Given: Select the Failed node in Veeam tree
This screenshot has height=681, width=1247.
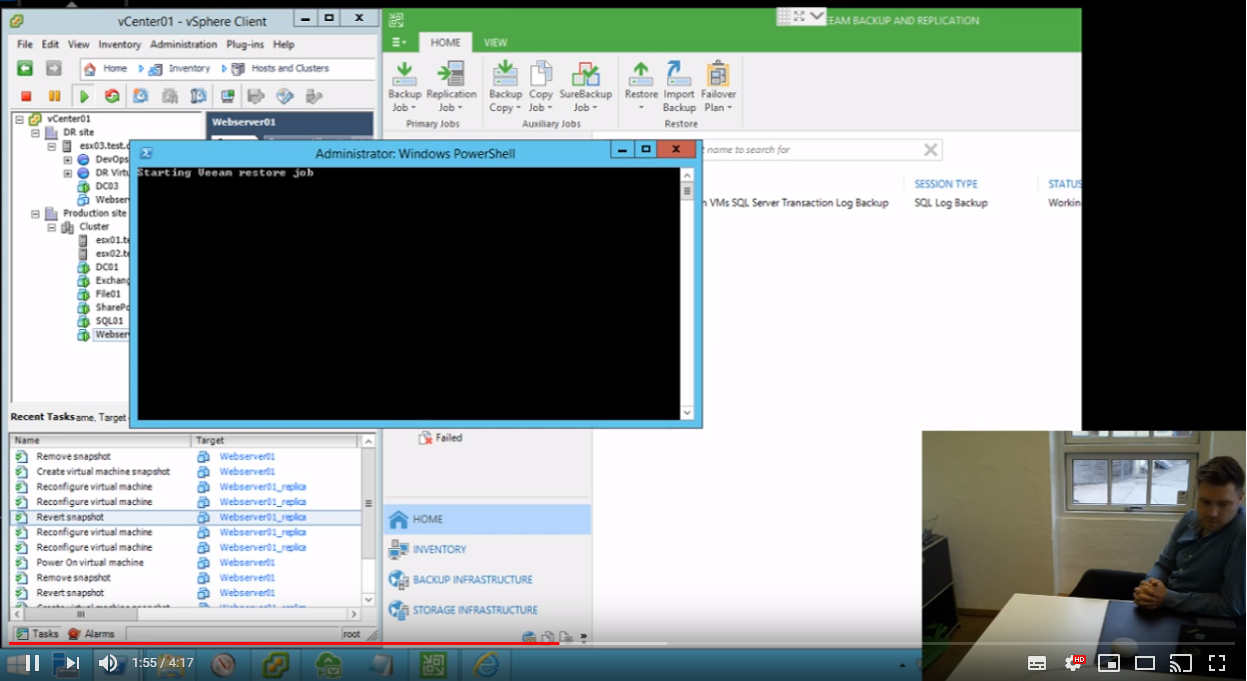Looking at the screenshot, I should (440, 438).
